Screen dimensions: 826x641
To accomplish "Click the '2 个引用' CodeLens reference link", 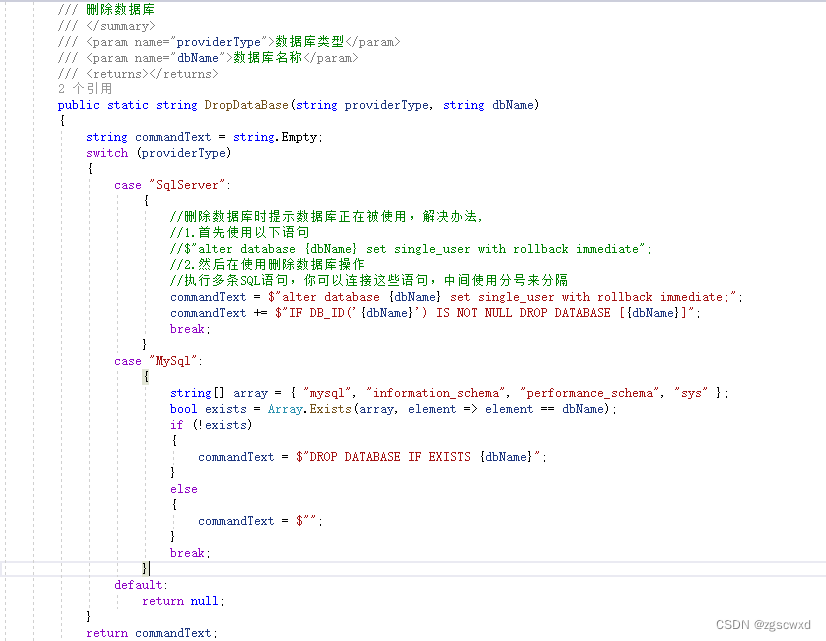I will click(x=85, y=88).
